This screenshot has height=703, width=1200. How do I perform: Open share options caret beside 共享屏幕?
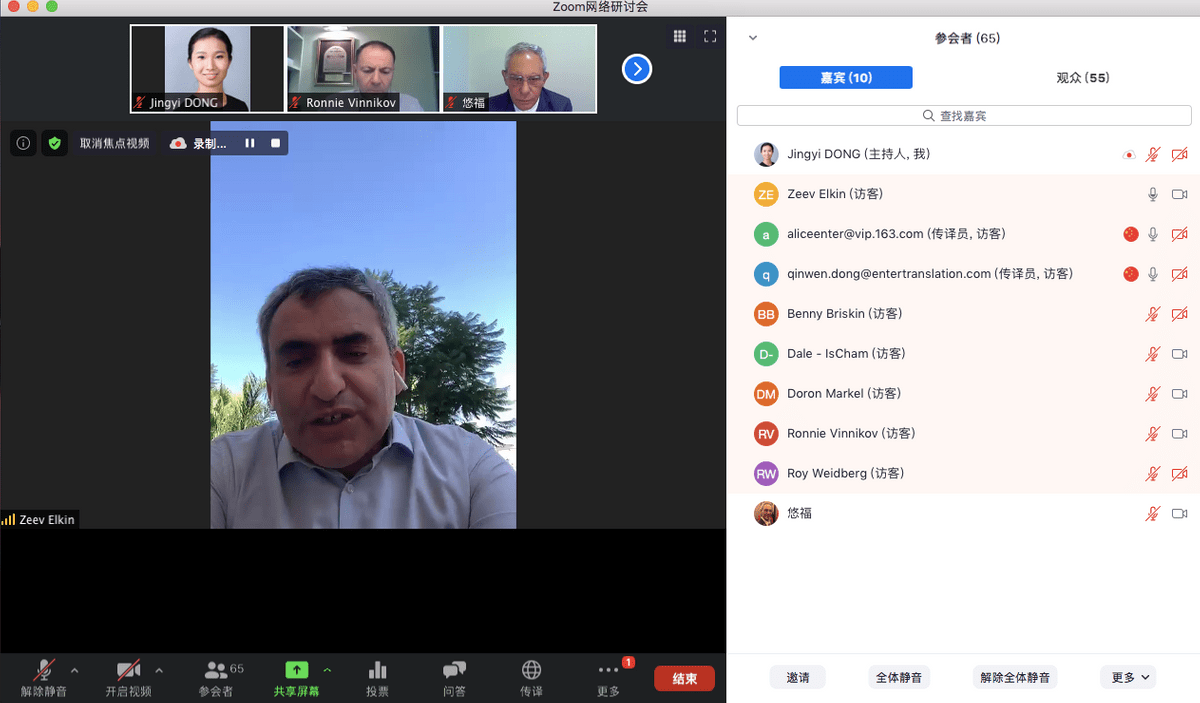pos(327,670)
